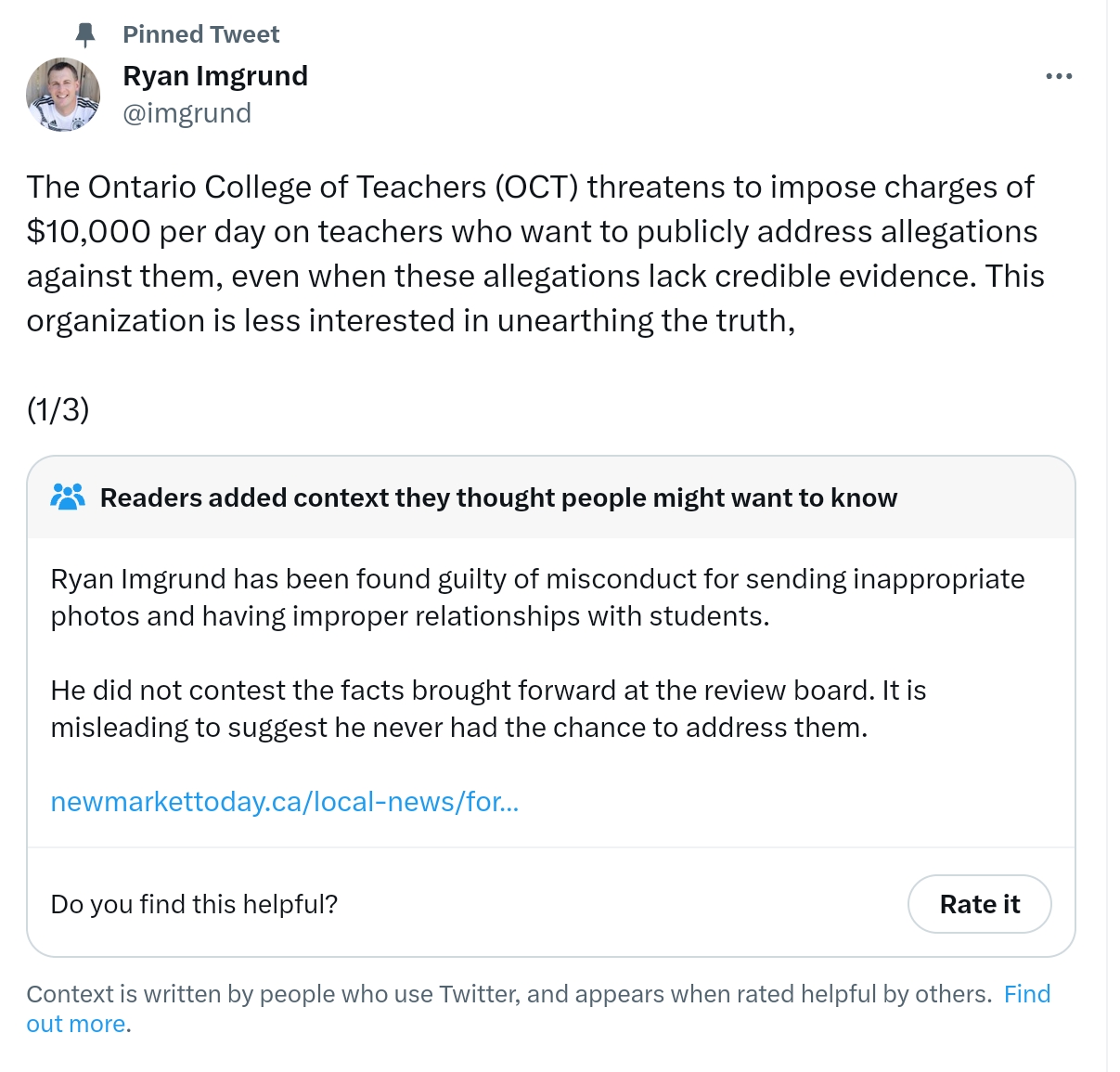Click the Community Notes people icon

coord(68,497)
